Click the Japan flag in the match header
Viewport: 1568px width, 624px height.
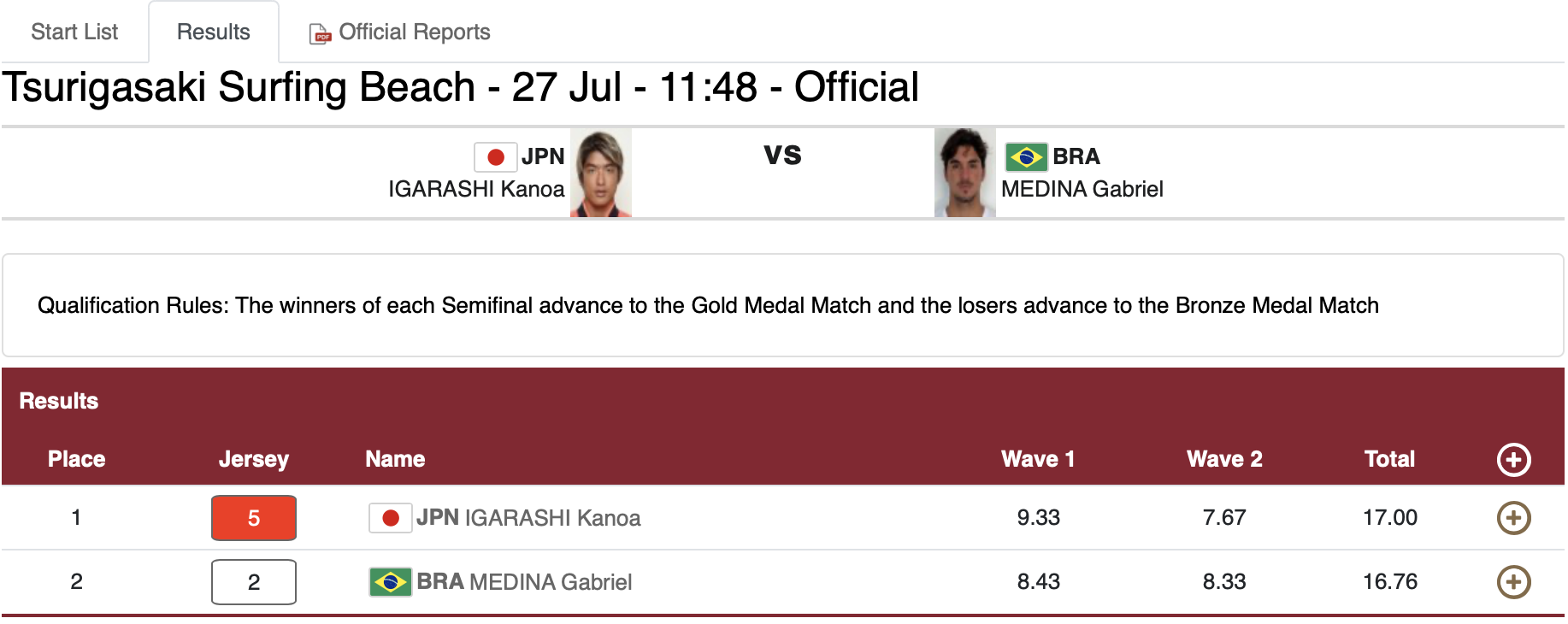(x=495, y=157)
